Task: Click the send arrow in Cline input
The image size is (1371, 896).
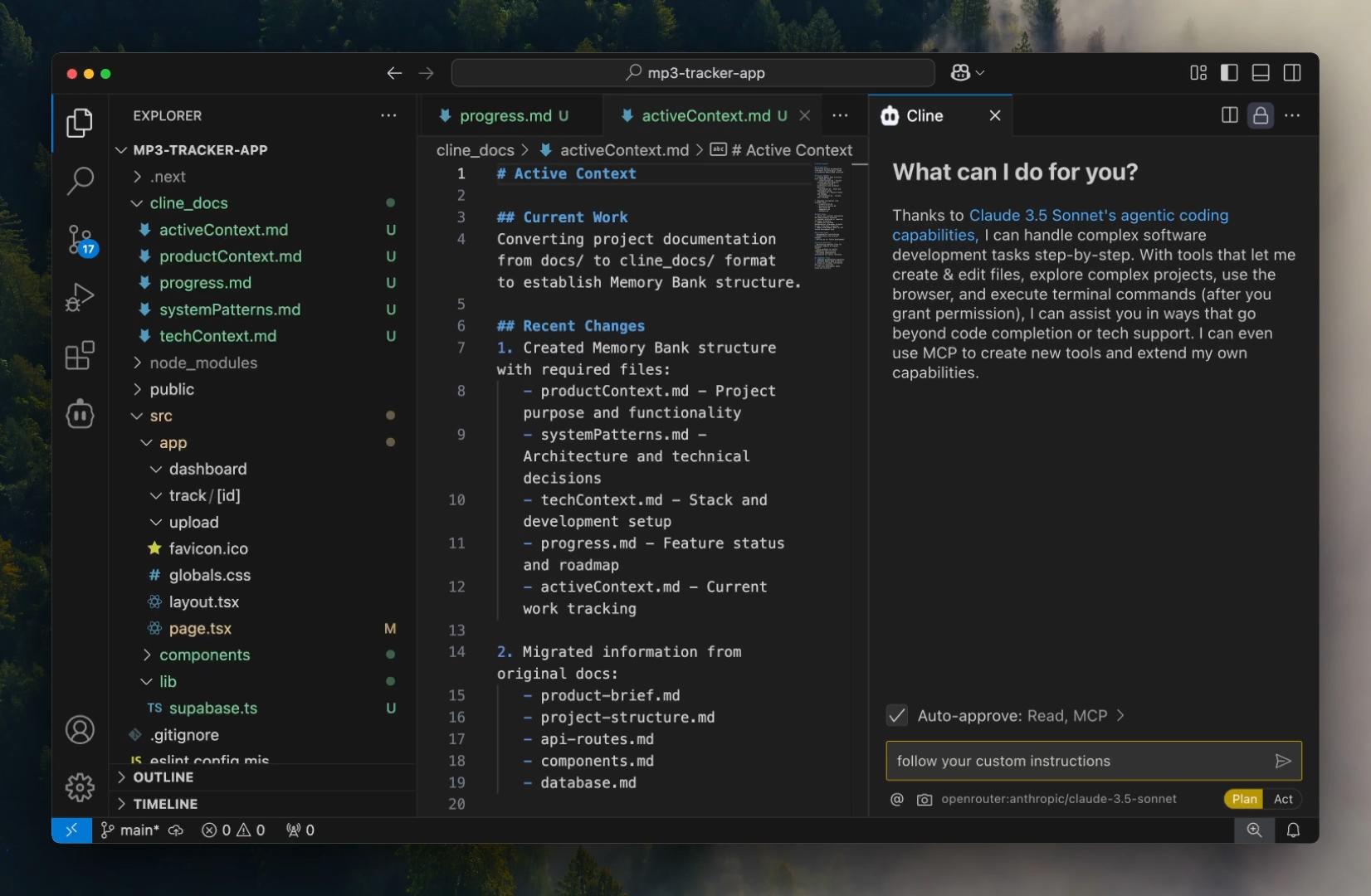Action: pyautogui.click(x=1282, y=761)
